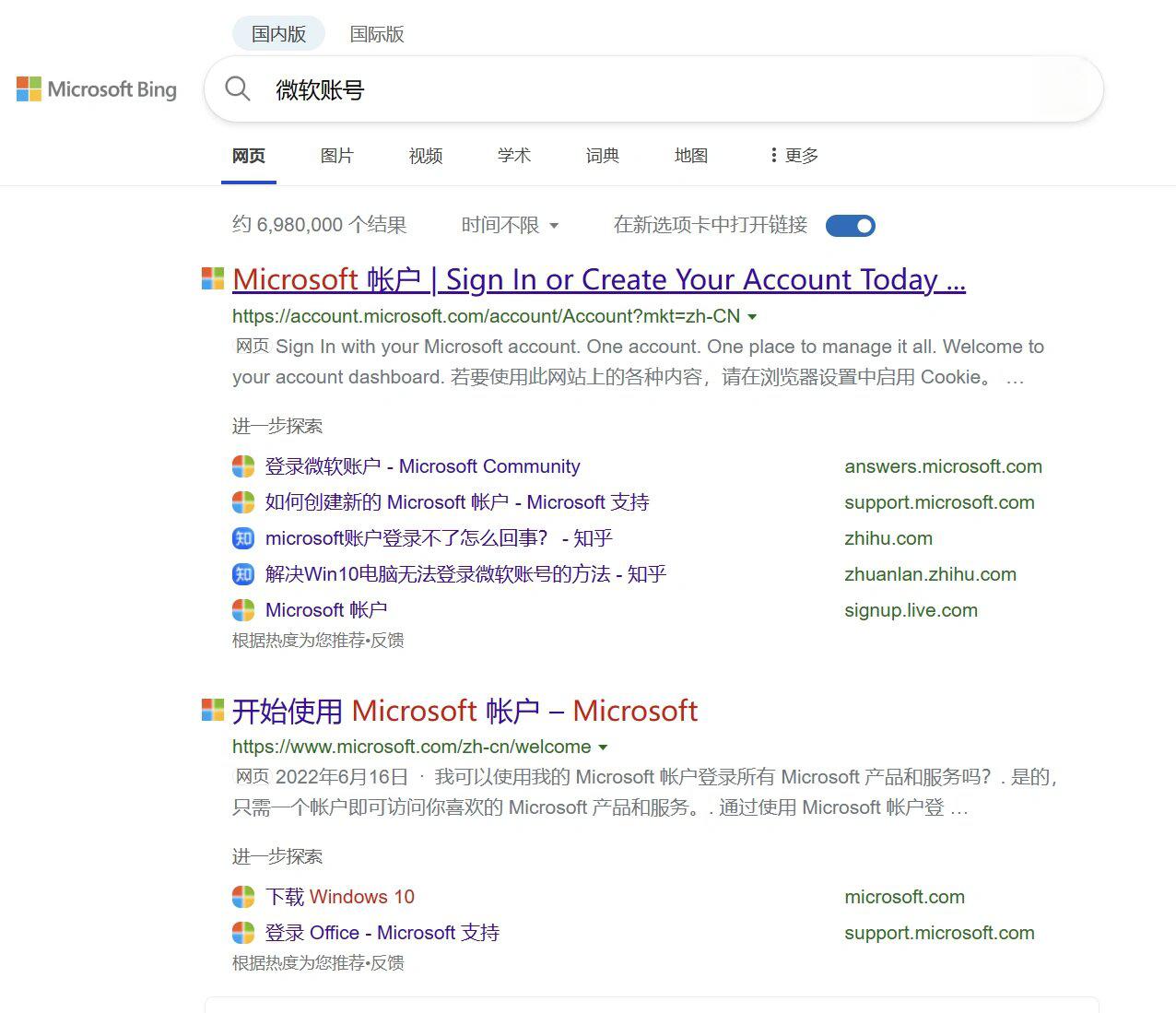
Task: Switch to the 国内版 tab
Action: point(278,34)
